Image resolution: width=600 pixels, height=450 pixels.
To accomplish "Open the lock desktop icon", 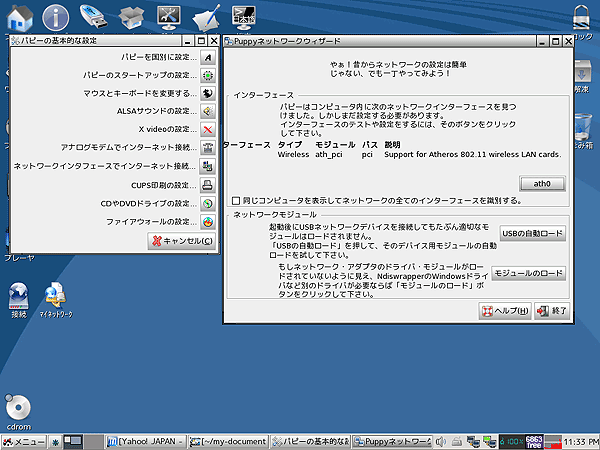I will 581,18.
